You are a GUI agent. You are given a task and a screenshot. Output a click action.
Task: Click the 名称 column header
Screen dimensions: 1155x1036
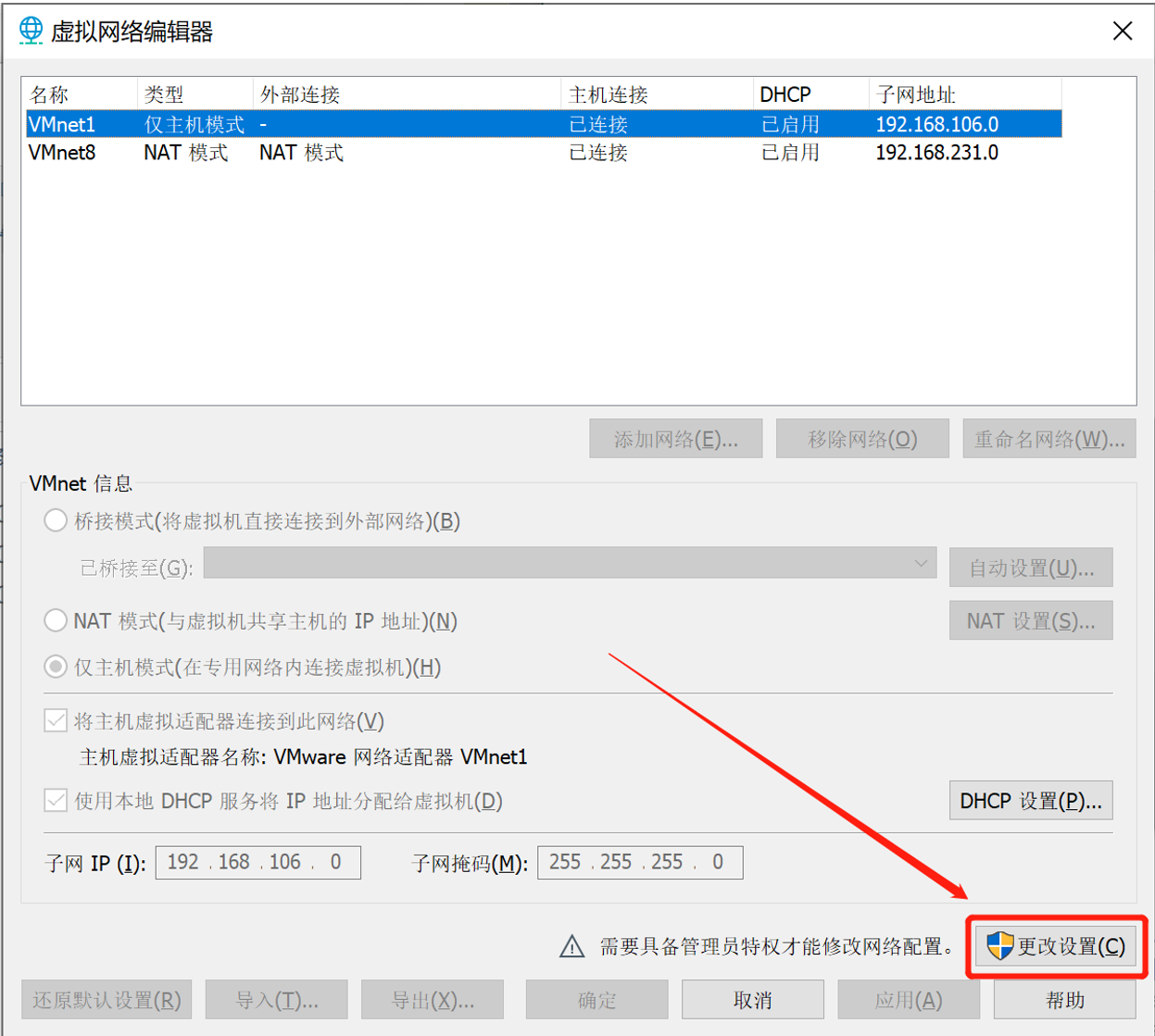tap(80, 94)
